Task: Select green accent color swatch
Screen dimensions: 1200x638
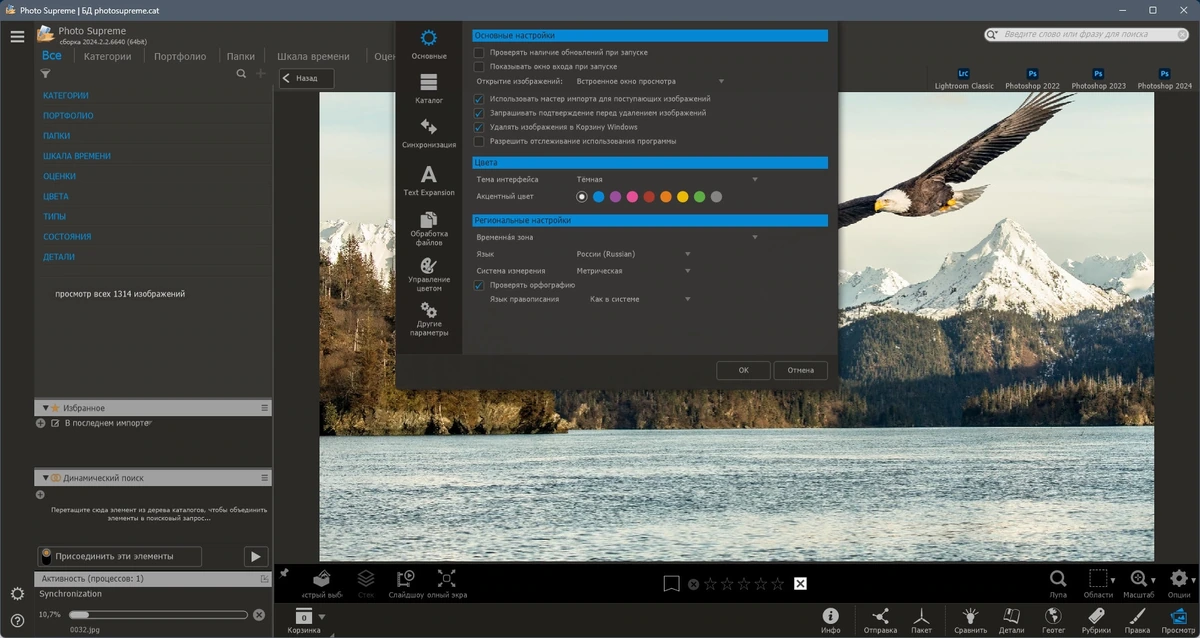Action: point(700,197)
